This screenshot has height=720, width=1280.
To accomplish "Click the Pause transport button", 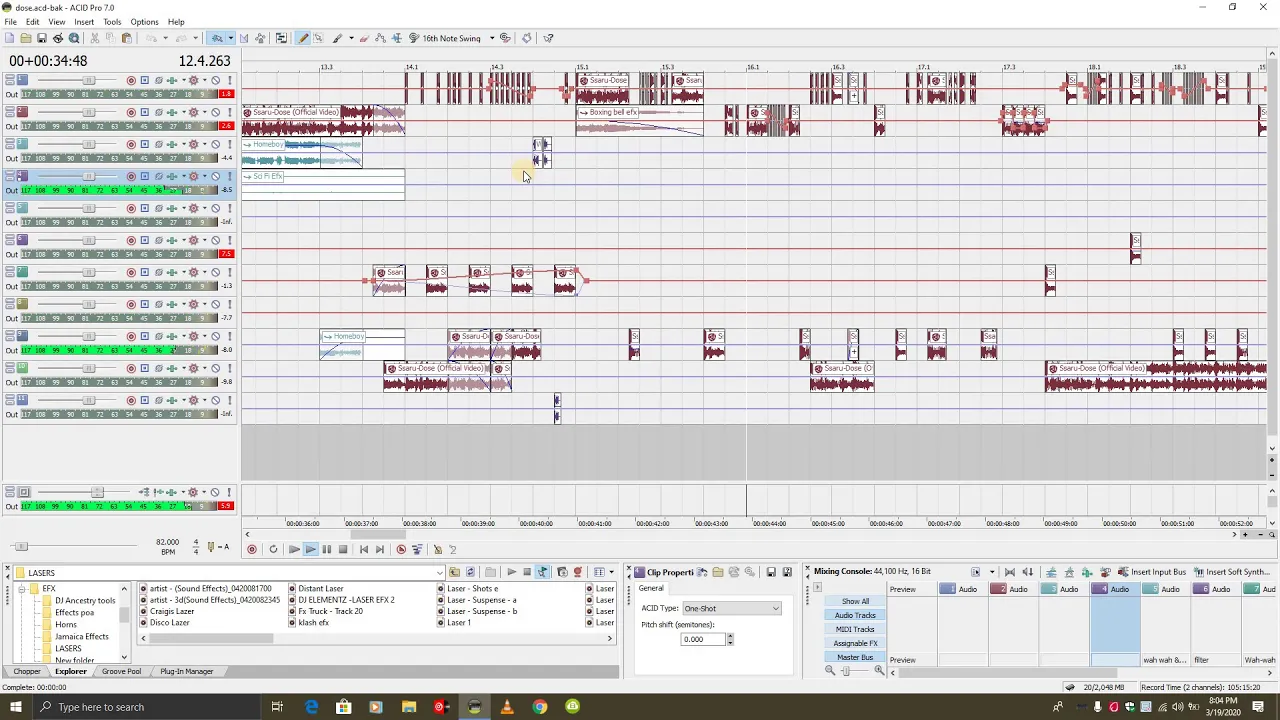I will (x=327, y=549).
